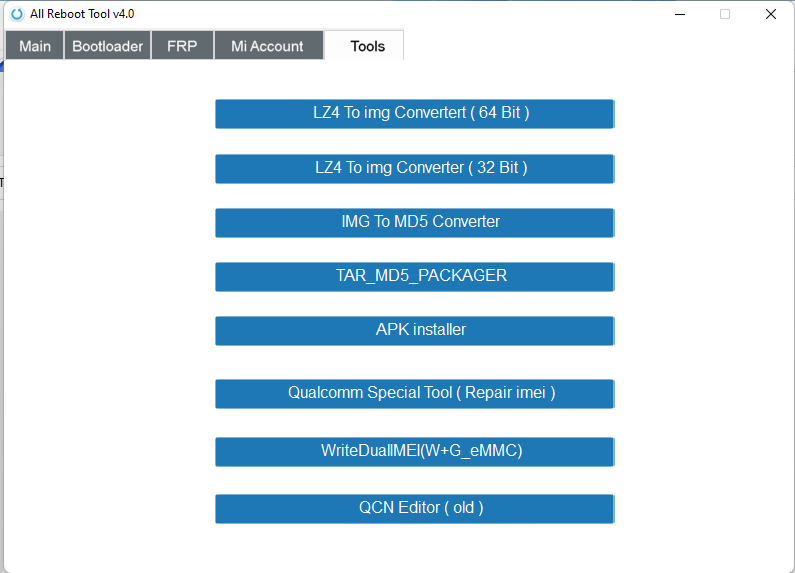Launch LZ4 To img Converter 64 Bit

pyautogui.click(x=414, y=114)
